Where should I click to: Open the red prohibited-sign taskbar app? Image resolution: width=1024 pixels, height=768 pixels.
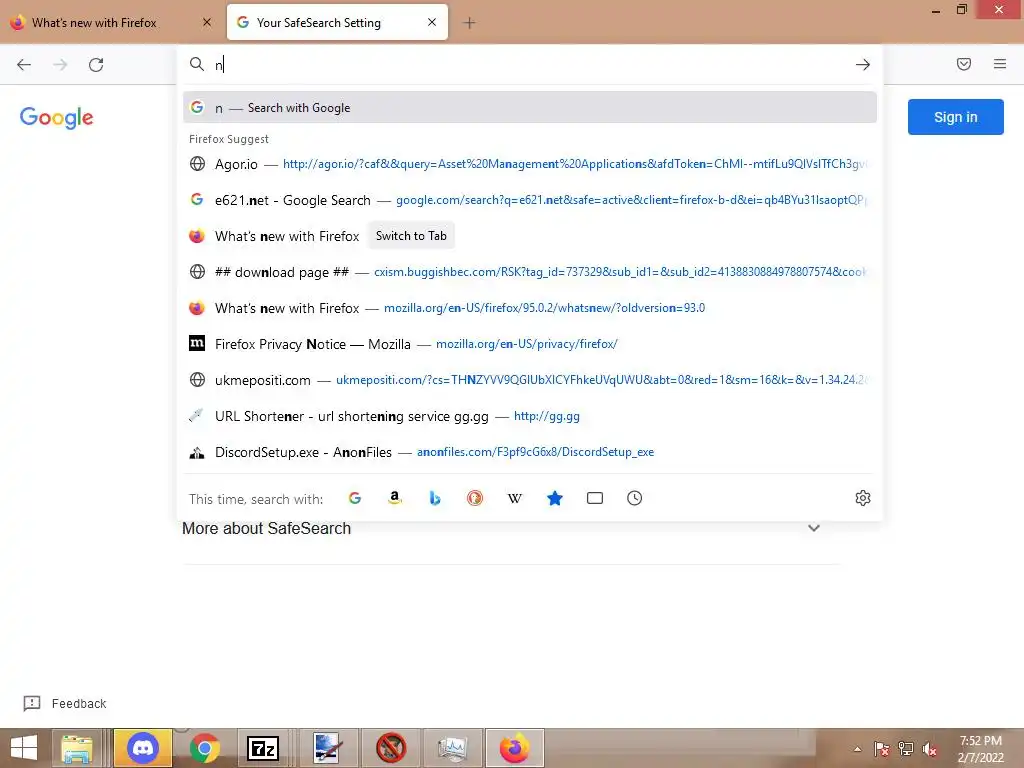391,748
